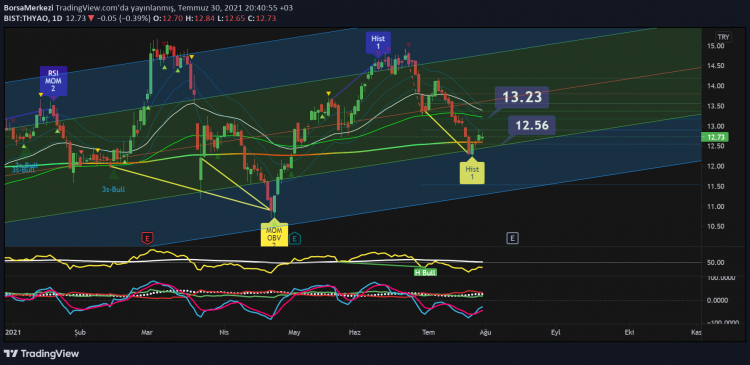This screenshot has height=365, width=750.
Task: Click the 15.00 price axis label
Action: pyautogui.click(x=715, y=45)
